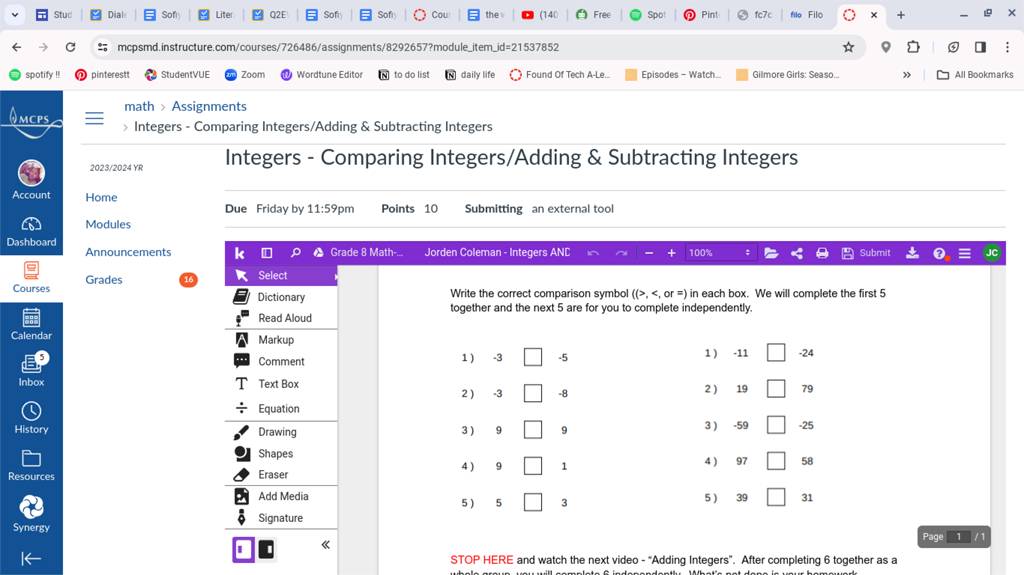Screen dimensions: 1024x575
Task: Reload the page with the refresh button
Action: (x=70, y=47)
